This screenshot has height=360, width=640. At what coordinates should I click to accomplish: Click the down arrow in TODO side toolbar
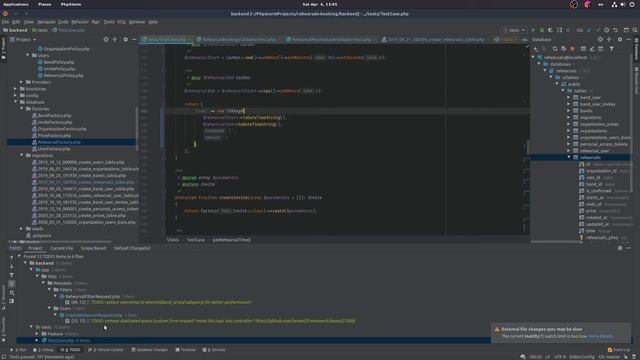tap(11, 266)
